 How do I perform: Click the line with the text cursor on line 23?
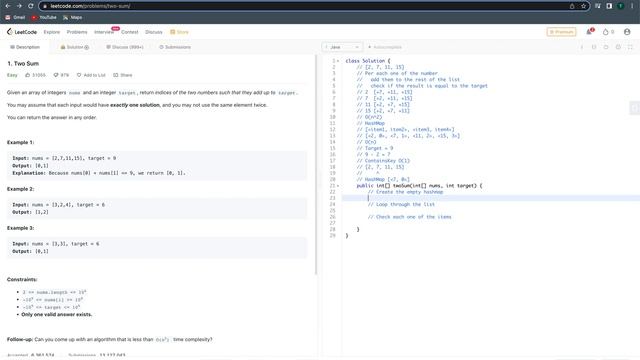(491, 198)
